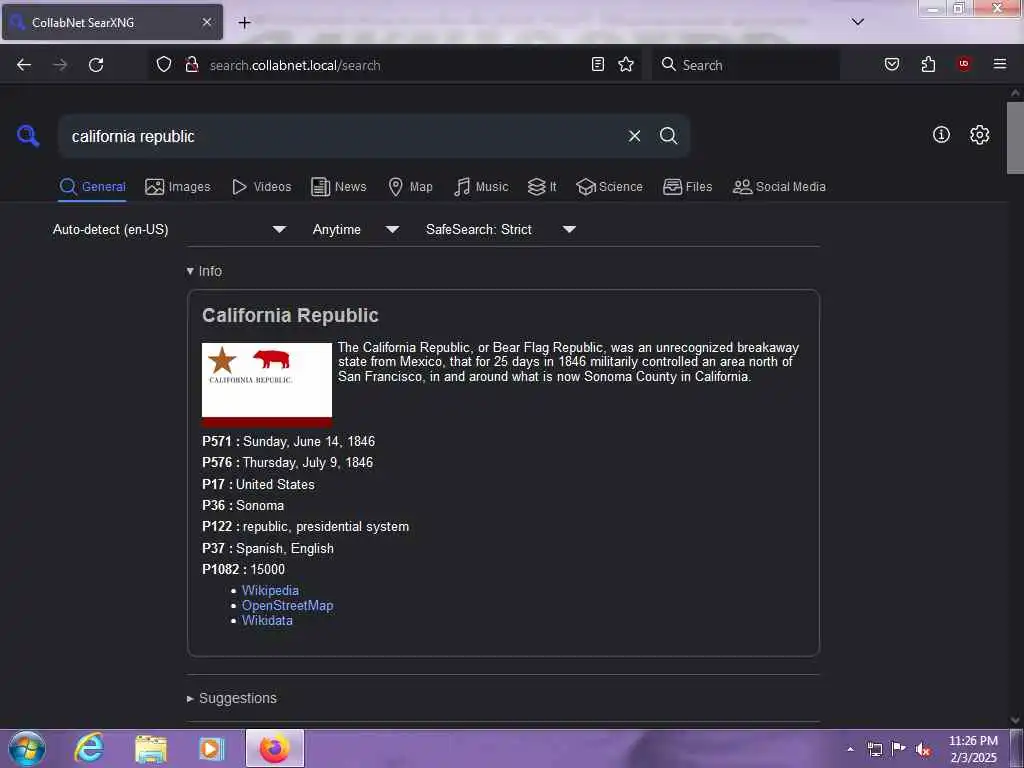1024x768 pixels.
Task: Open the Anytime time range dropdown
Action: 355,229
